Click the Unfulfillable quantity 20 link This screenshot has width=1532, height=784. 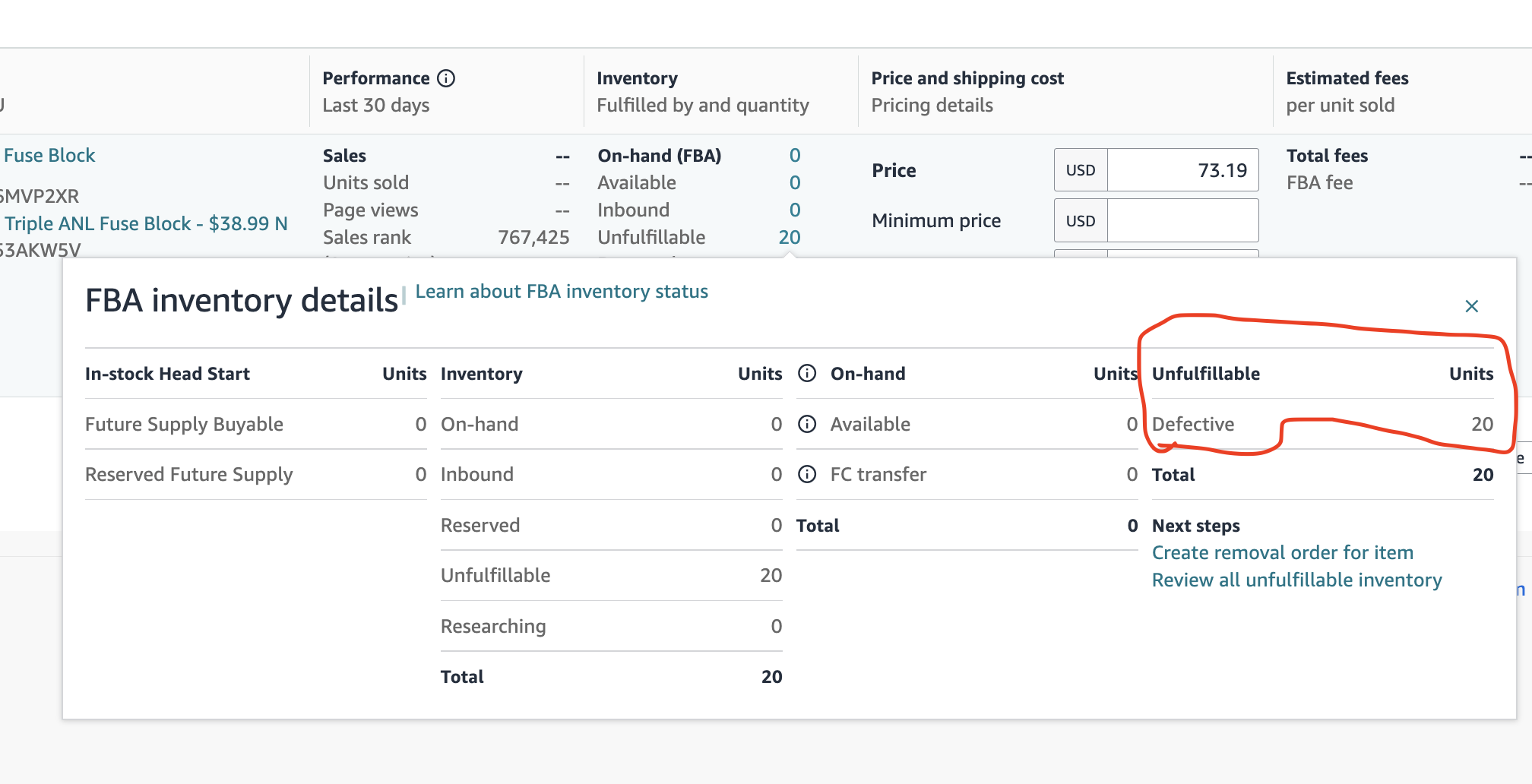(x=790, y=238)
